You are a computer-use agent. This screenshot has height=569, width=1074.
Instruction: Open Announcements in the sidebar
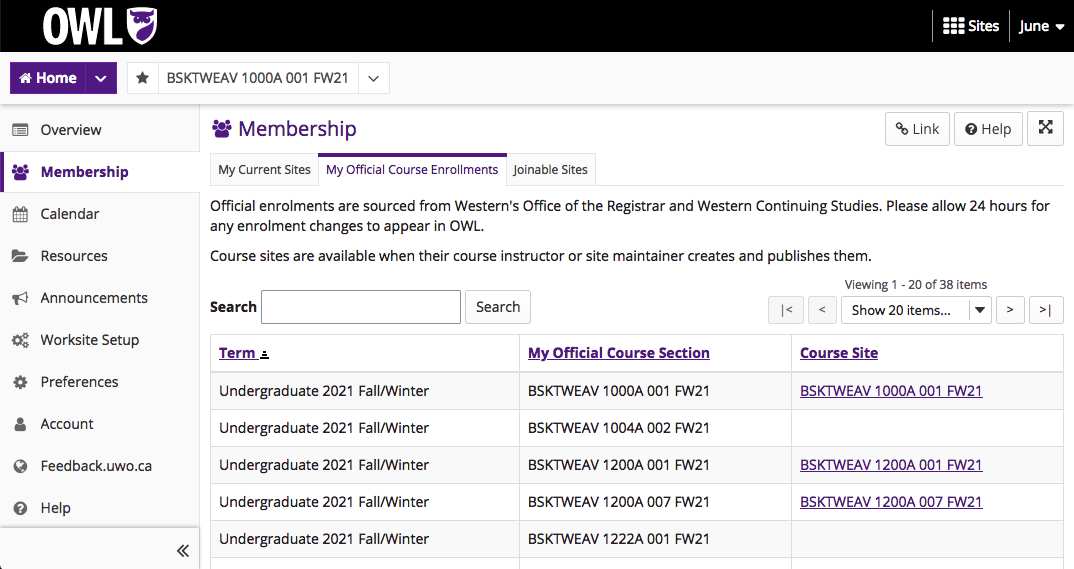[93, 298]
